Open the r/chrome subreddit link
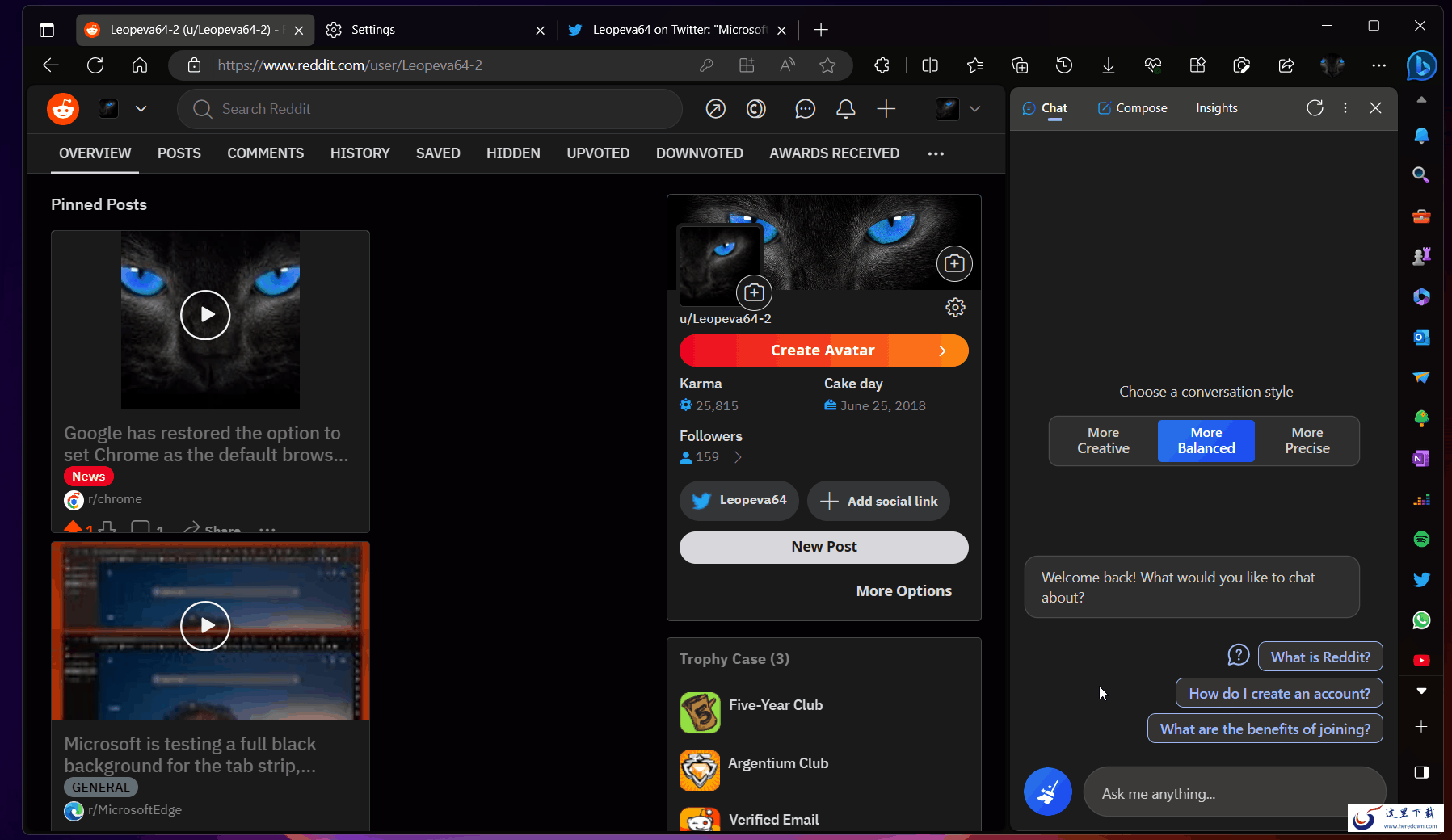The image size is (1452, 840). [115, 499]
